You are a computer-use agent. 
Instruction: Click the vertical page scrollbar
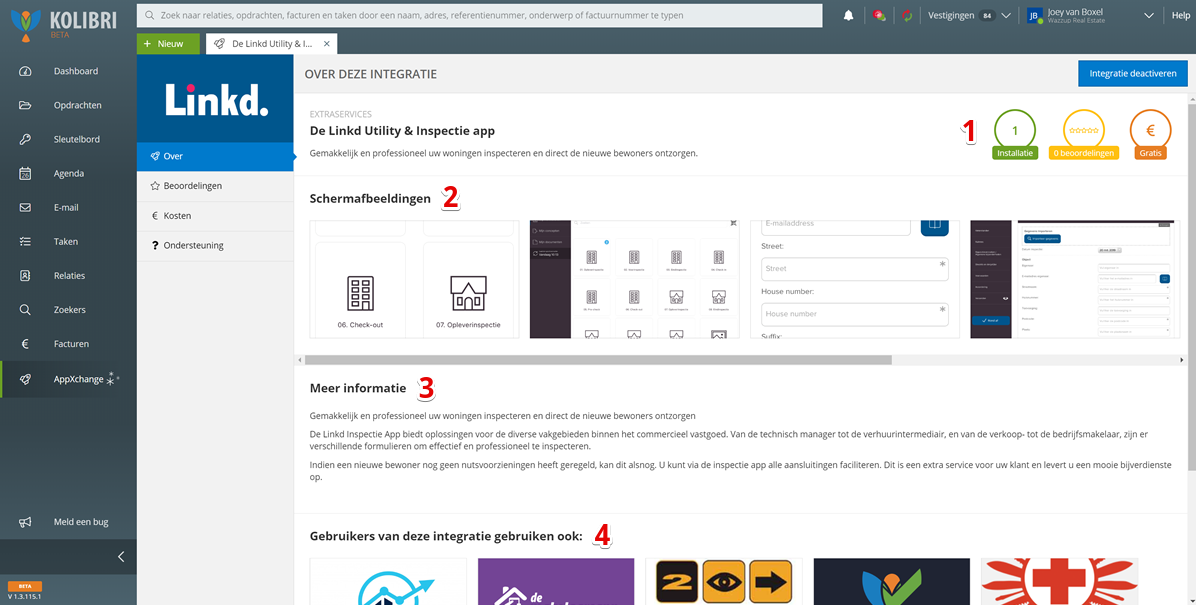pos(1191,290)
